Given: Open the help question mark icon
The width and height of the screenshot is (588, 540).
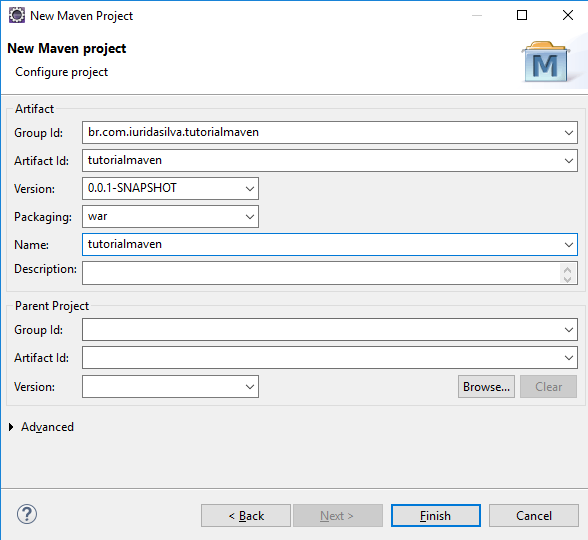Looking at the screenshot, I should (27, 514).
